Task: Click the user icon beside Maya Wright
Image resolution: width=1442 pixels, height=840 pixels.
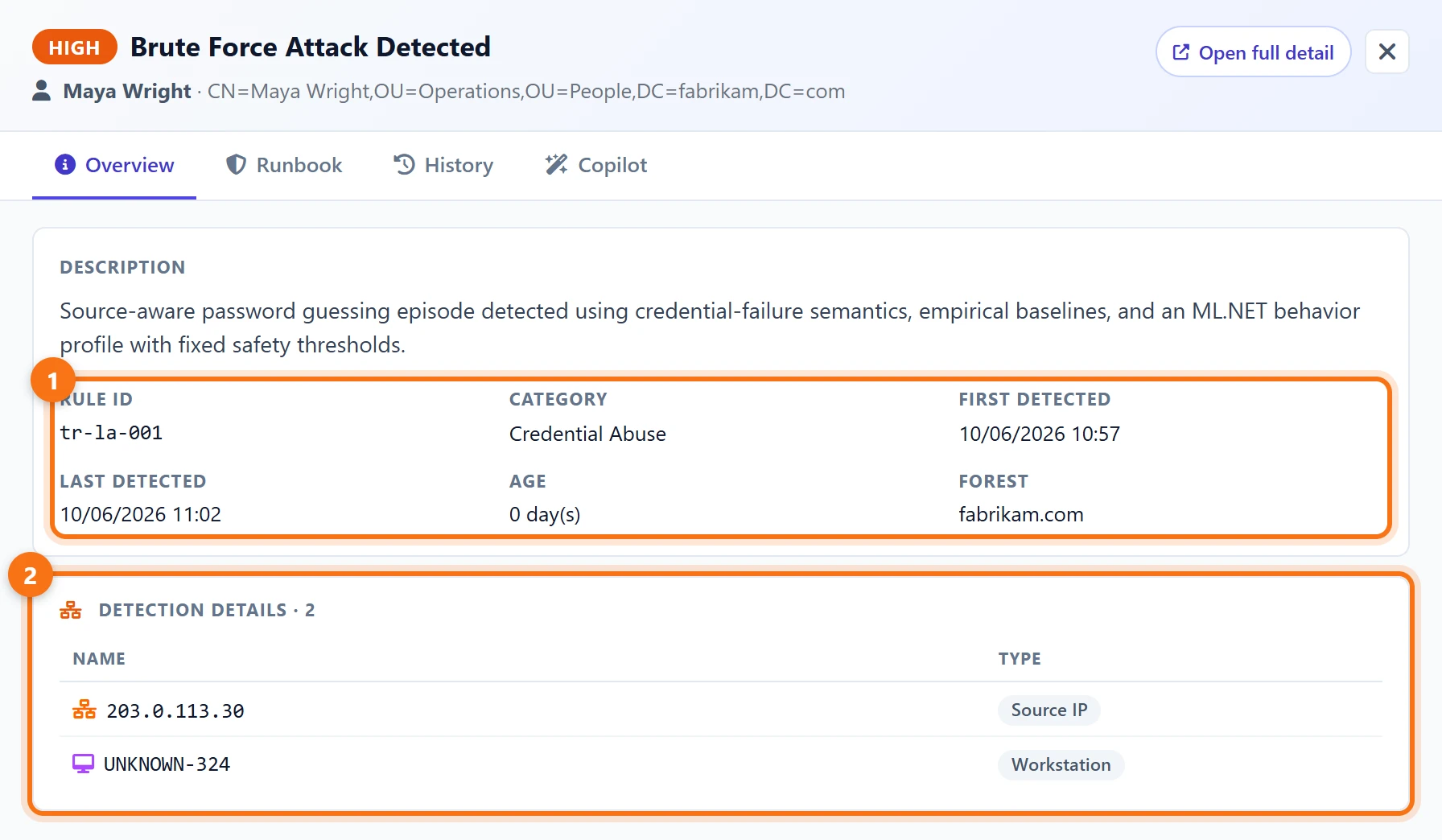Action: point(42,91)
